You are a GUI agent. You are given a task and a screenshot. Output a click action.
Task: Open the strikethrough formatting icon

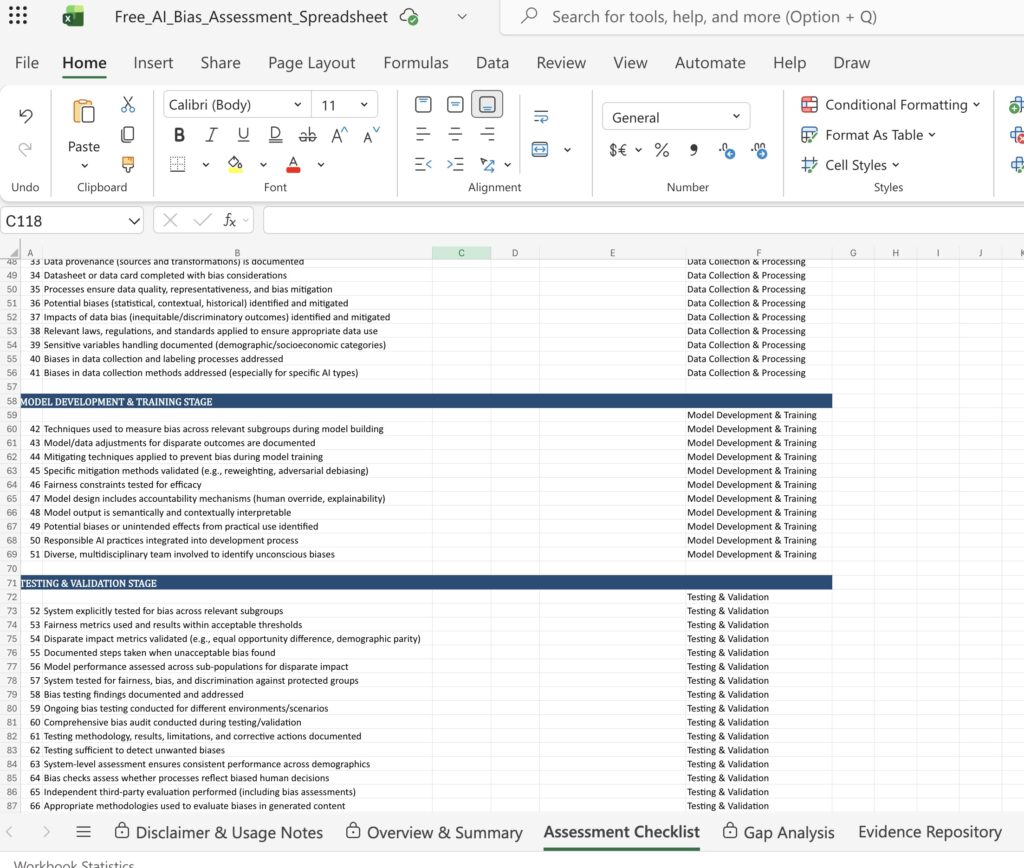pyautogui.click(x=305, y=136)
